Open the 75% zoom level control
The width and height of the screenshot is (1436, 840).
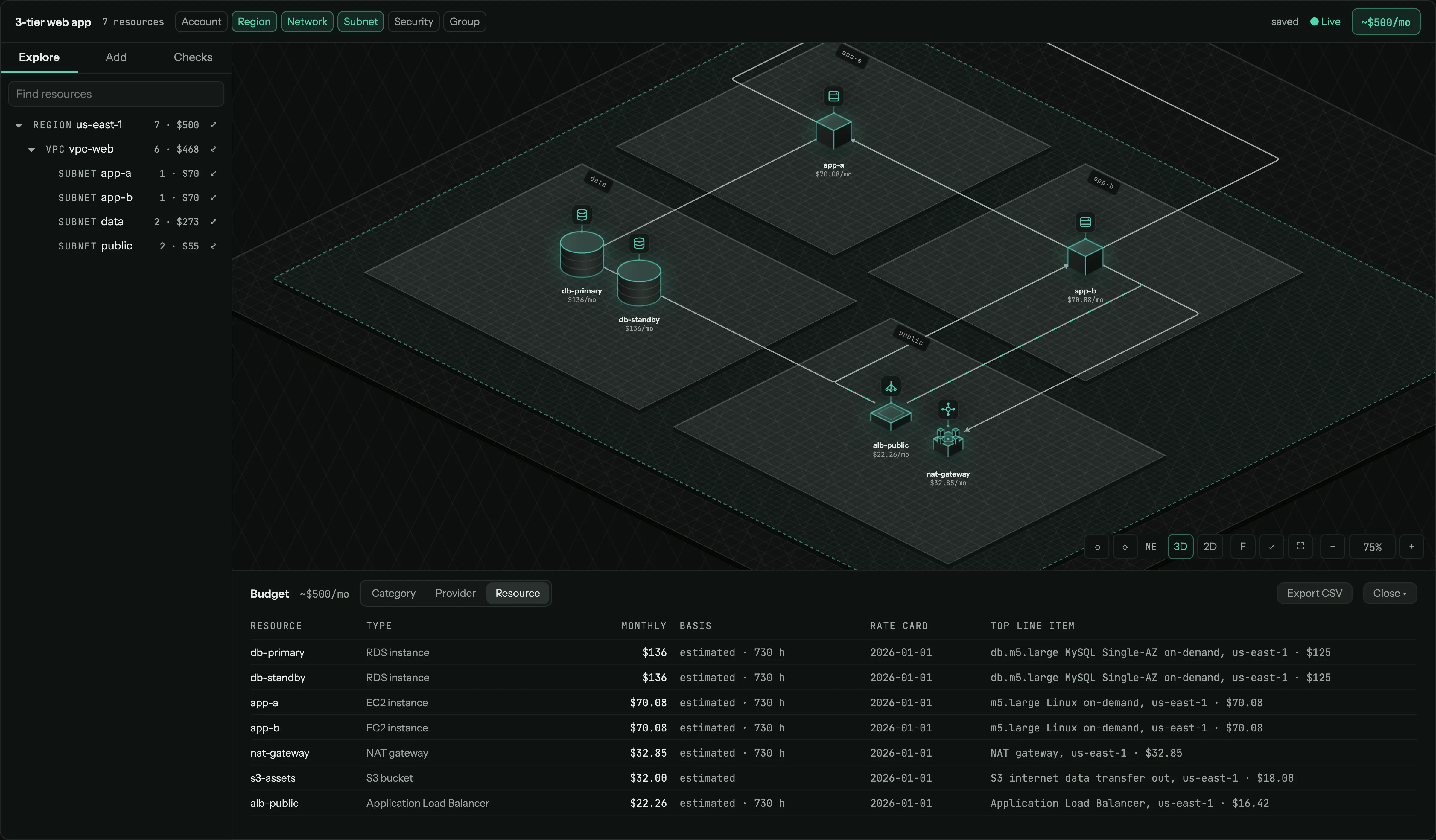(1372, 547)
